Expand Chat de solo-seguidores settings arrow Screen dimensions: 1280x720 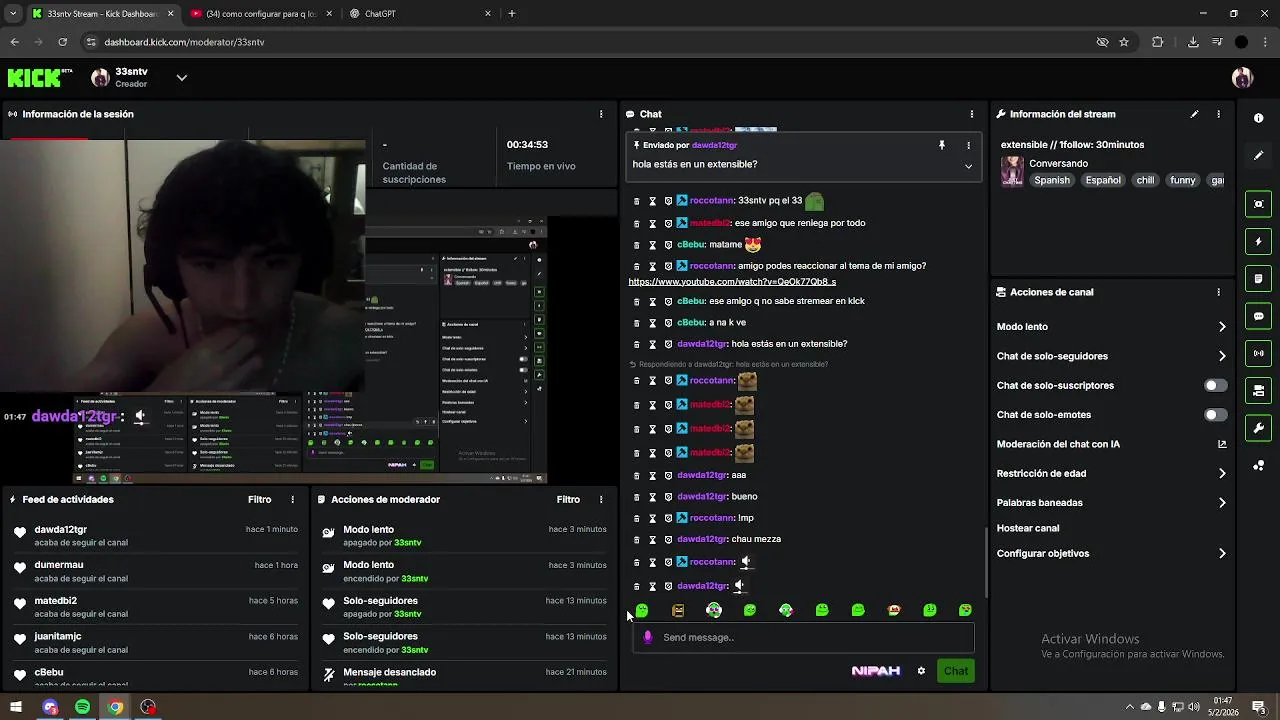[1222, 356]
